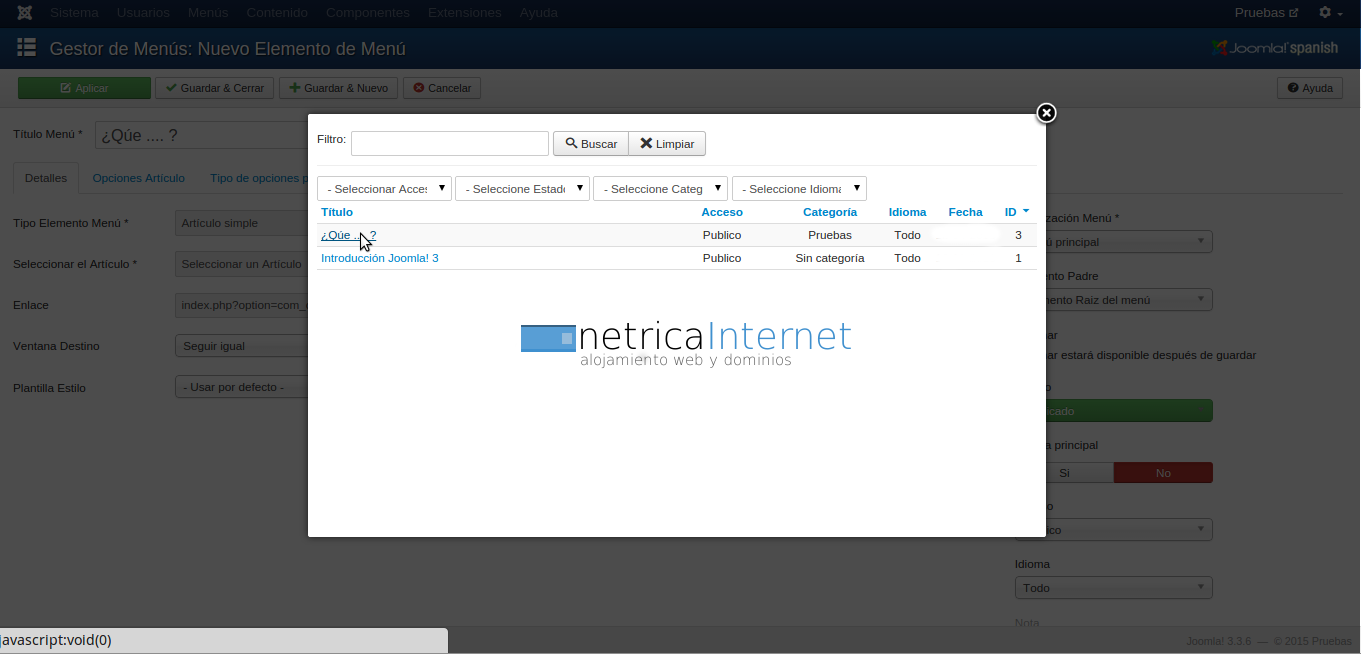The image size is (1361, 654).
Task: Click the Pruebas site preview link
Action: coord(1266,13)
